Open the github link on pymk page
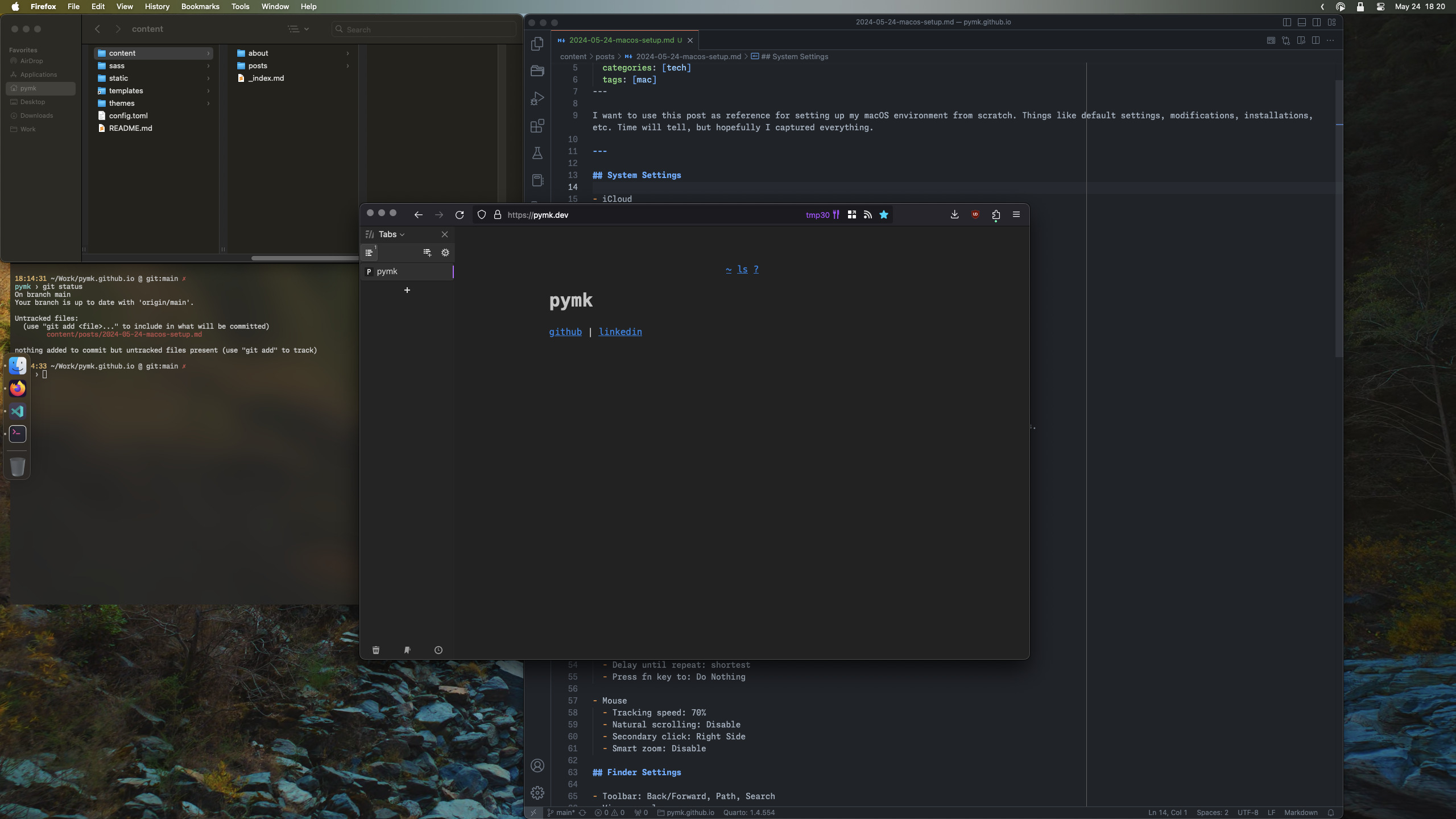This screenshot has width=1456, height=819. [x=565, y=332]
